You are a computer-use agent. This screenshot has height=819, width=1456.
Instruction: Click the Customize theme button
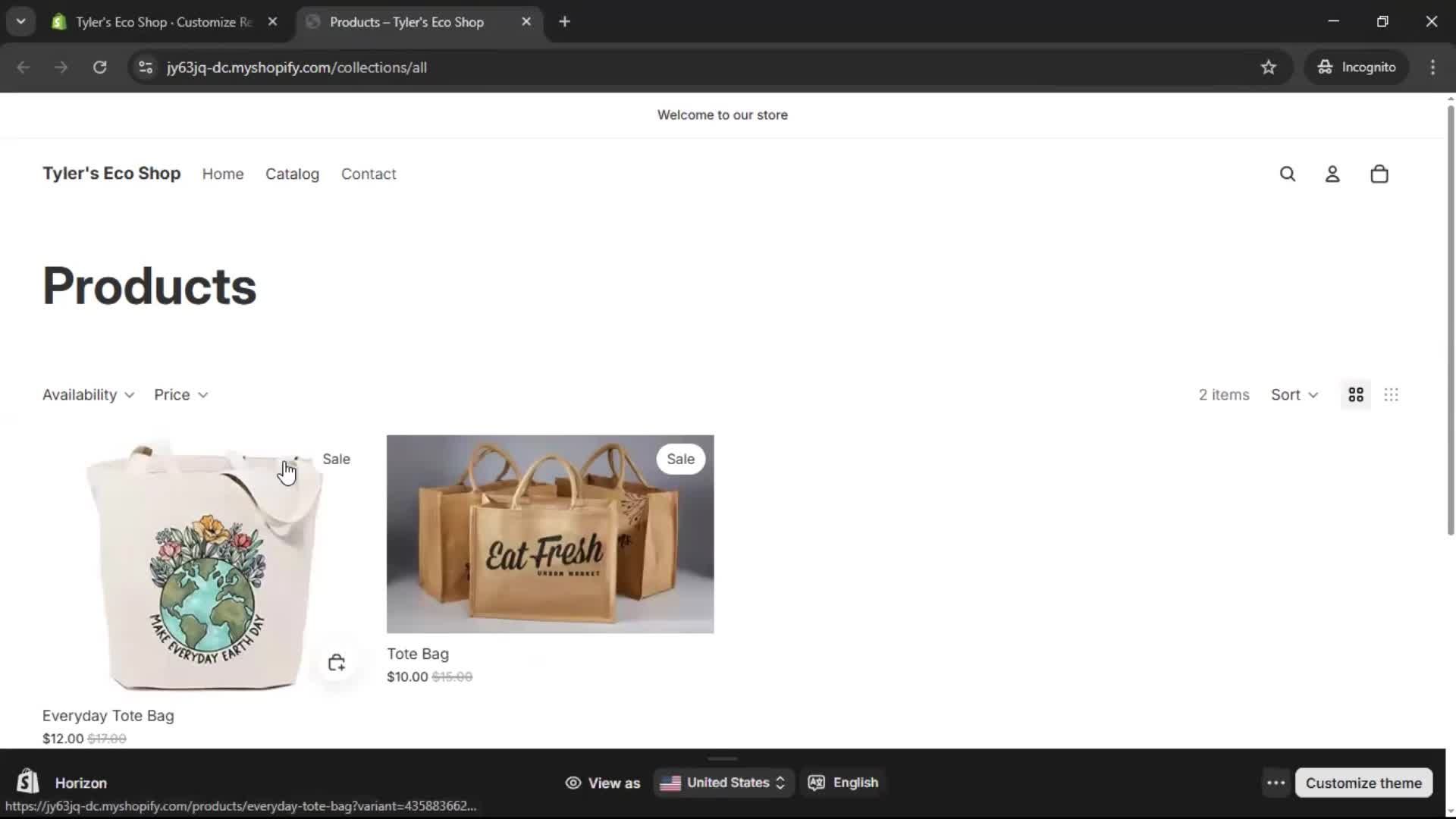(1363, 783)
